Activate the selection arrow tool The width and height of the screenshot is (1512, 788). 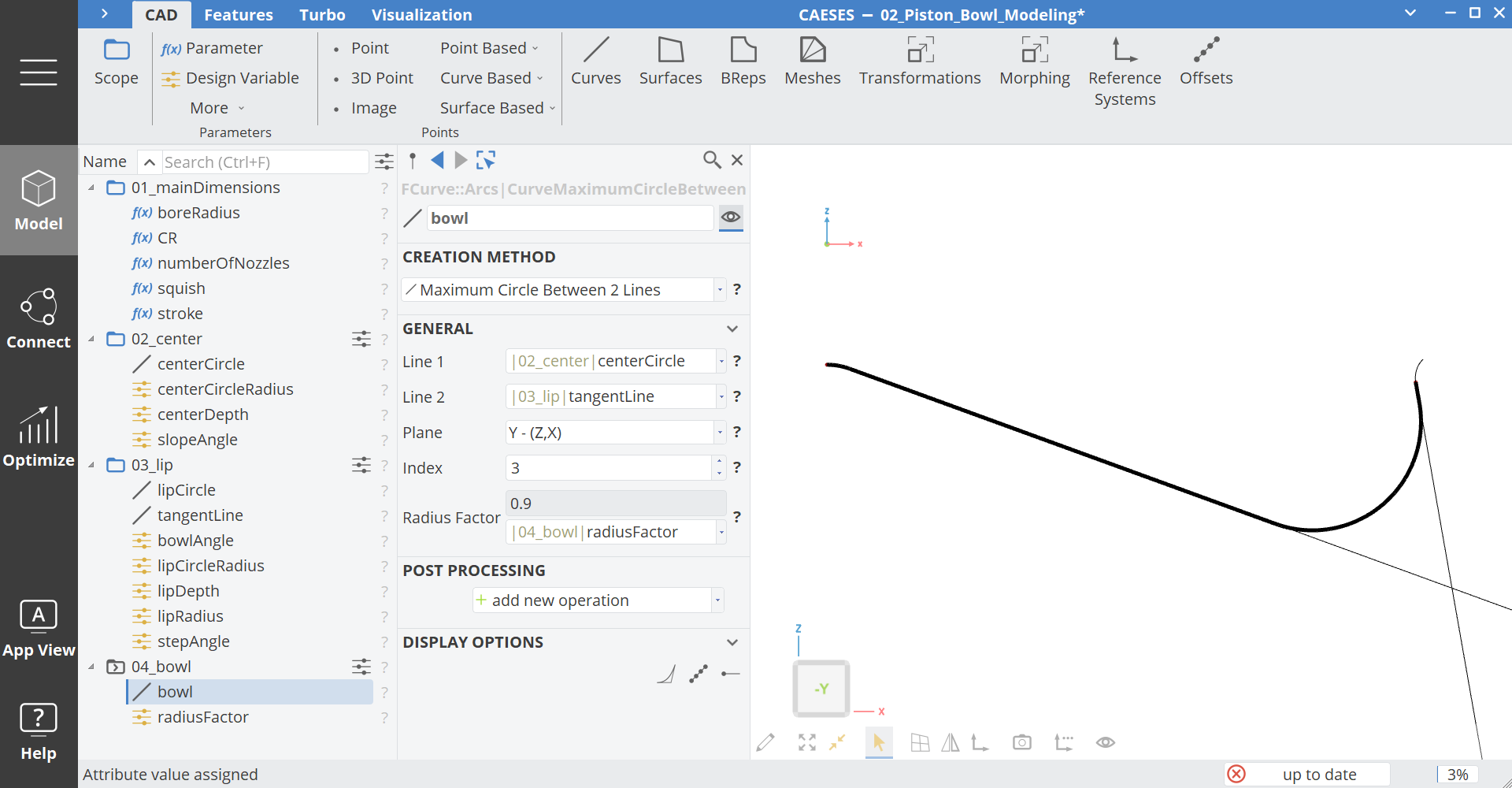pos(879,742)
